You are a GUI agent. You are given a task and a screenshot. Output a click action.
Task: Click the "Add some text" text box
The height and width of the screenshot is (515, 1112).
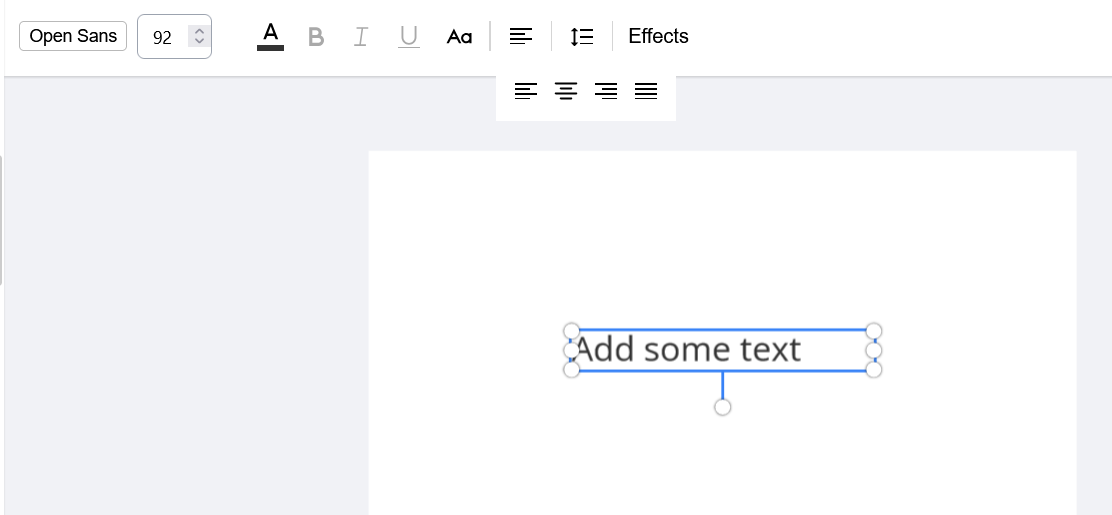[723, 350]
